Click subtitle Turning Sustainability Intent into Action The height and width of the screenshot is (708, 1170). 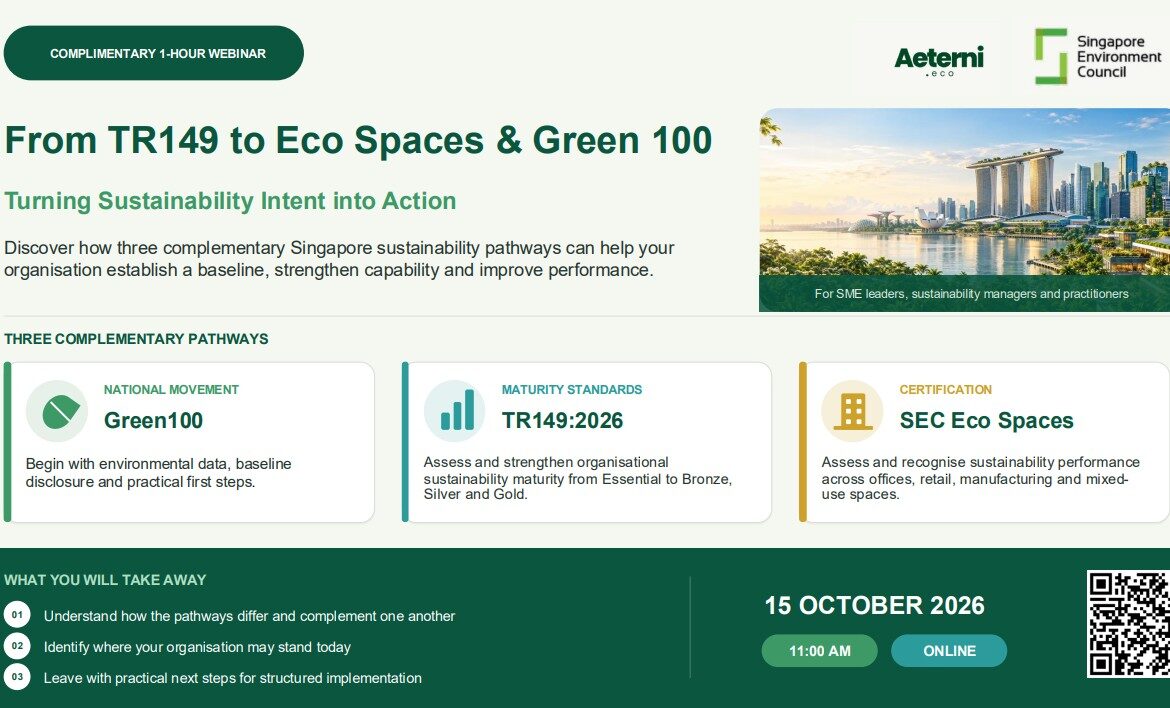230,201
